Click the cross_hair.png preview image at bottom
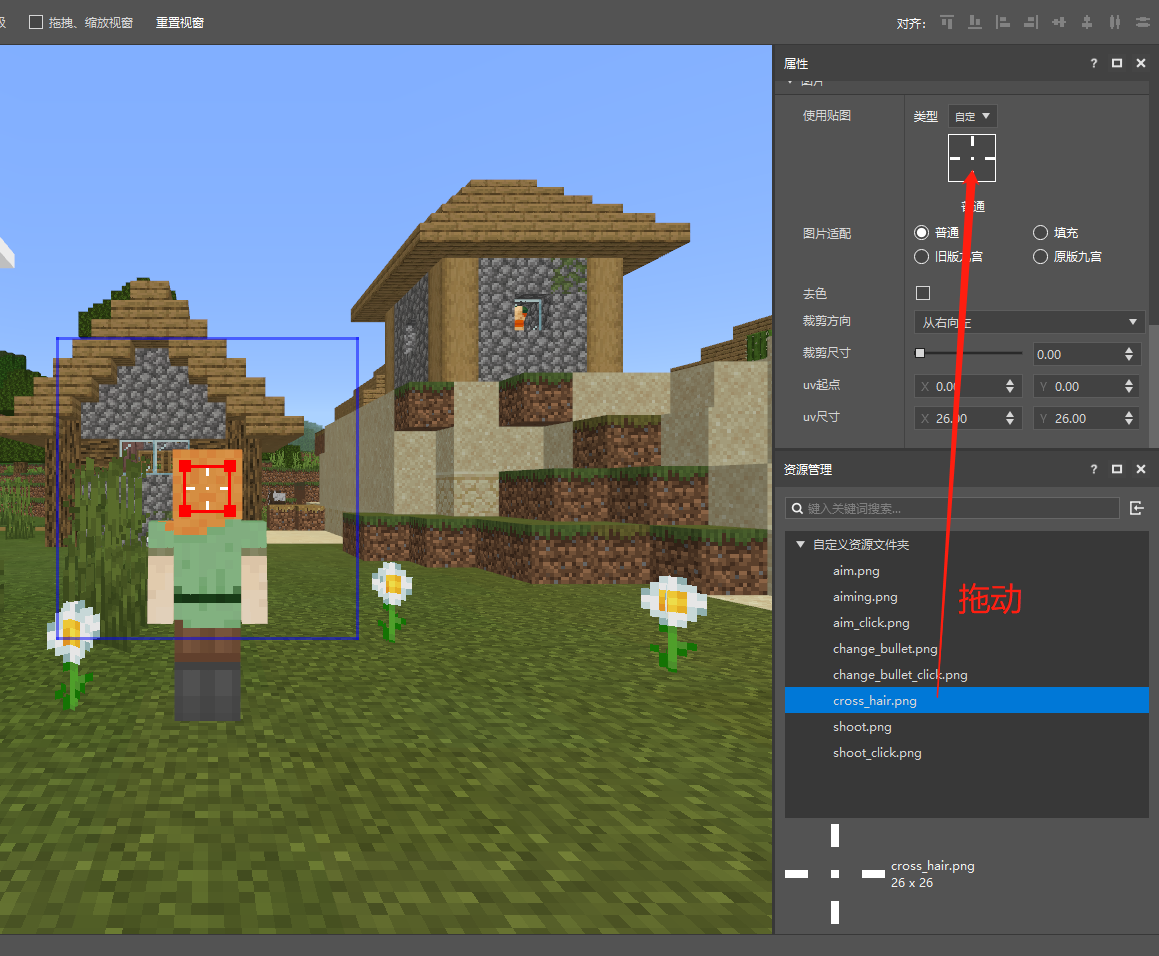 [835, 874]
